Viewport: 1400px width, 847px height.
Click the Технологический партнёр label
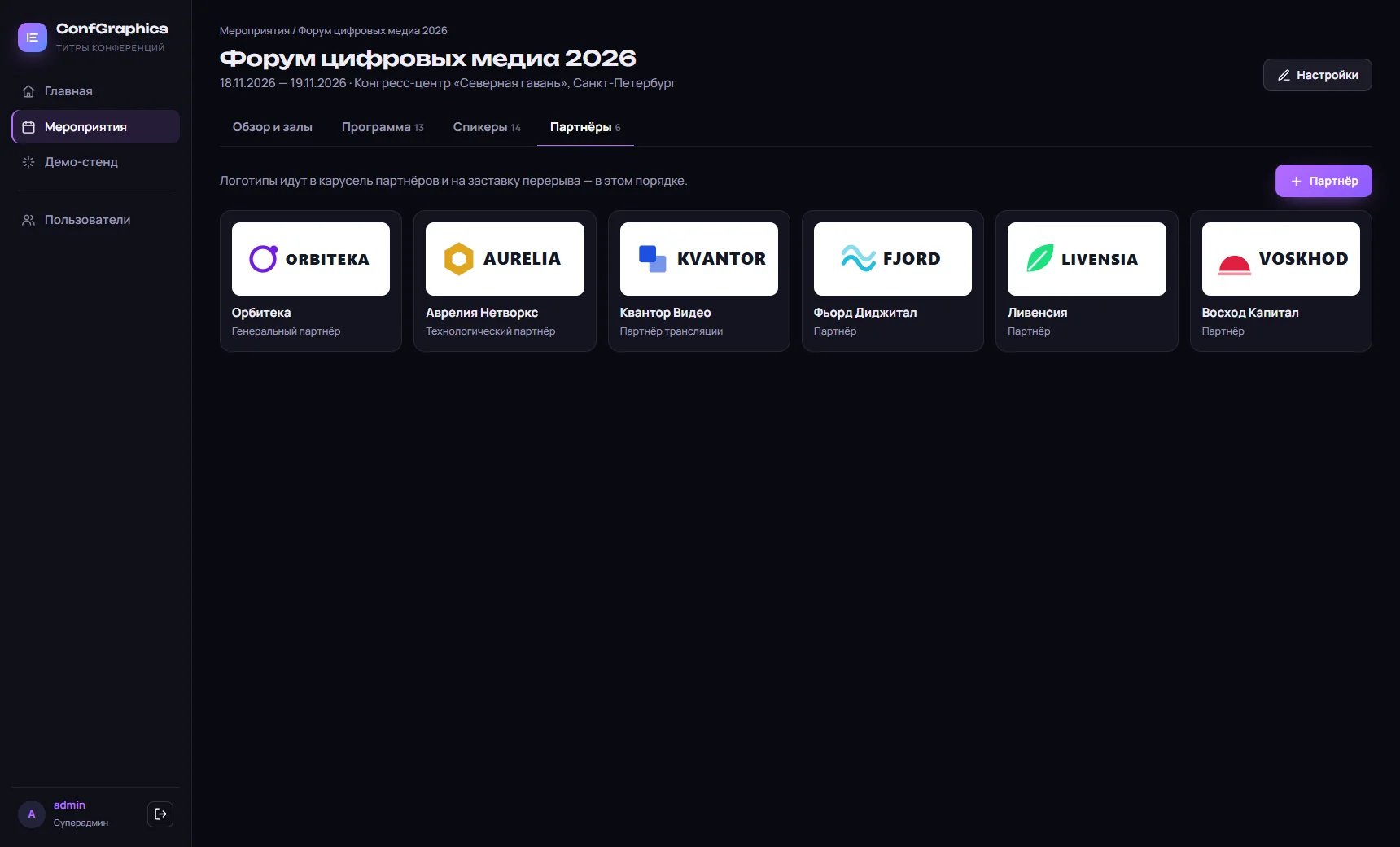pyautogui.click(x=491, y=331)
